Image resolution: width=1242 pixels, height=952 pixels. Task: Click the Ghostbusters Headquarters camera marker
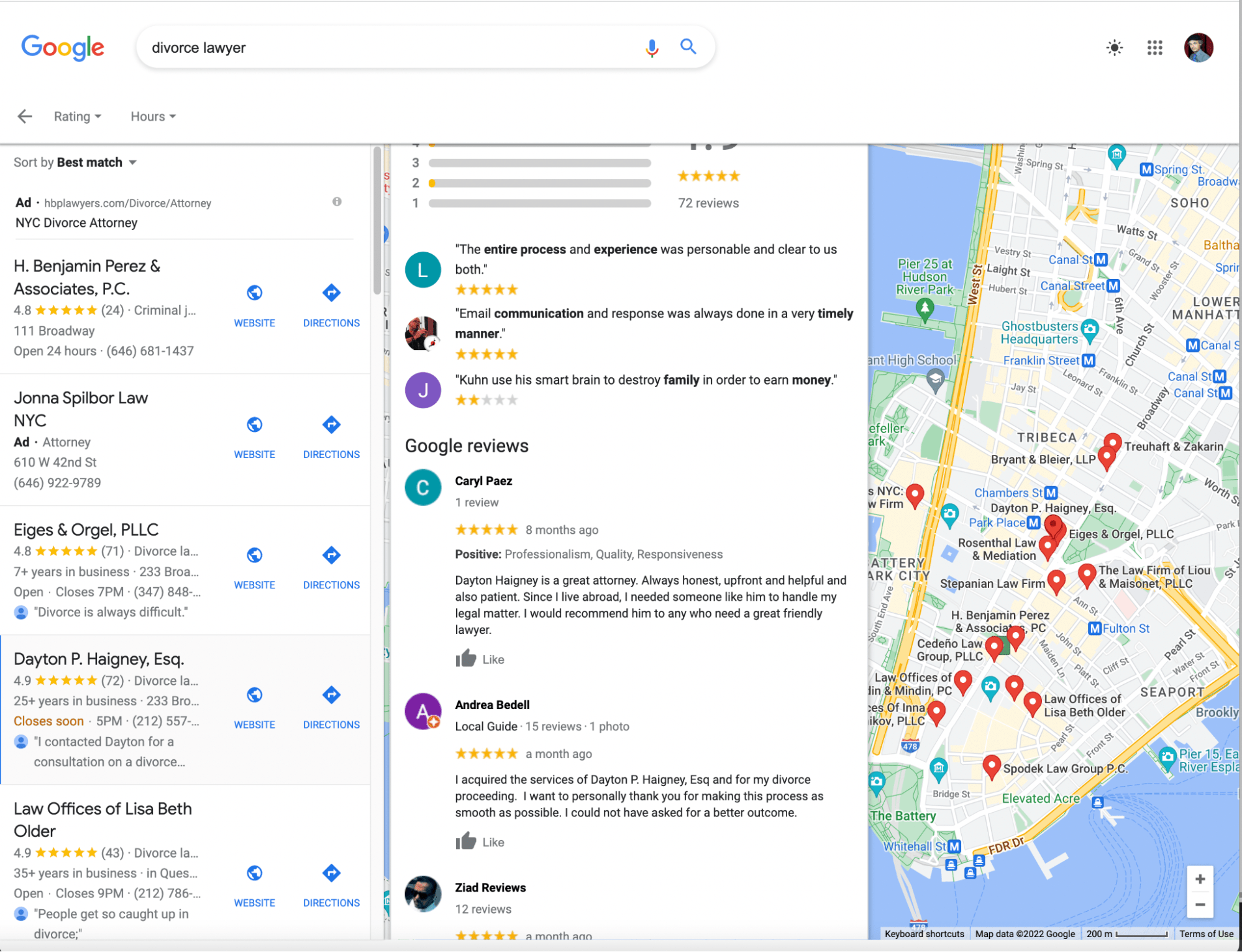[1090, 330]
